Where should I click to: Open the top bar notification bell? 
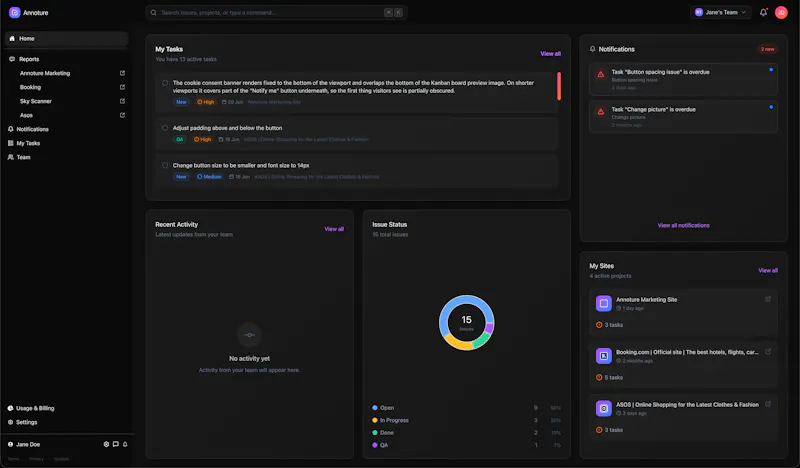click(x=763, y=12)
